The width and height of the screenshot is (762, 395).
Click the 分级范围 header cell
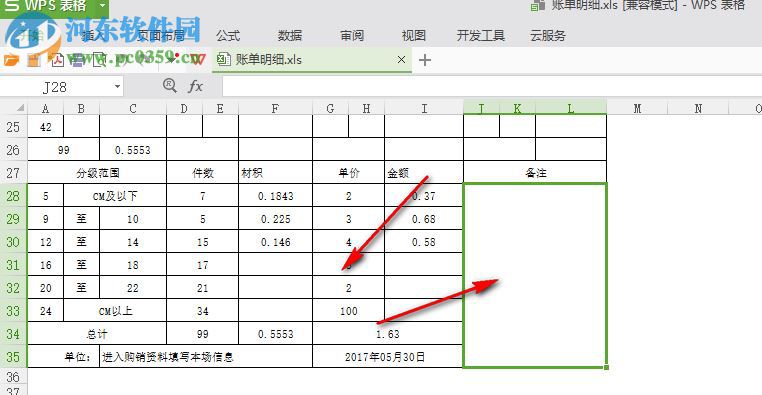[x=97, y=173]
